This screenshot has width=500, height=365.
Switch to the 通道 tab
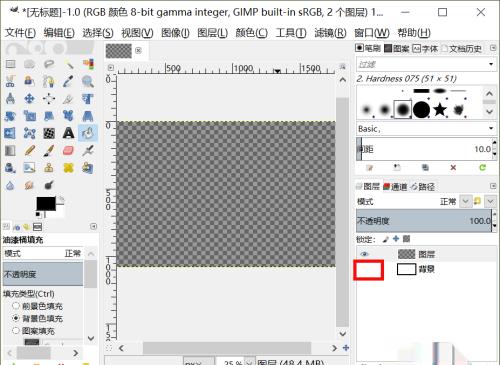click(x=395, y=187)
